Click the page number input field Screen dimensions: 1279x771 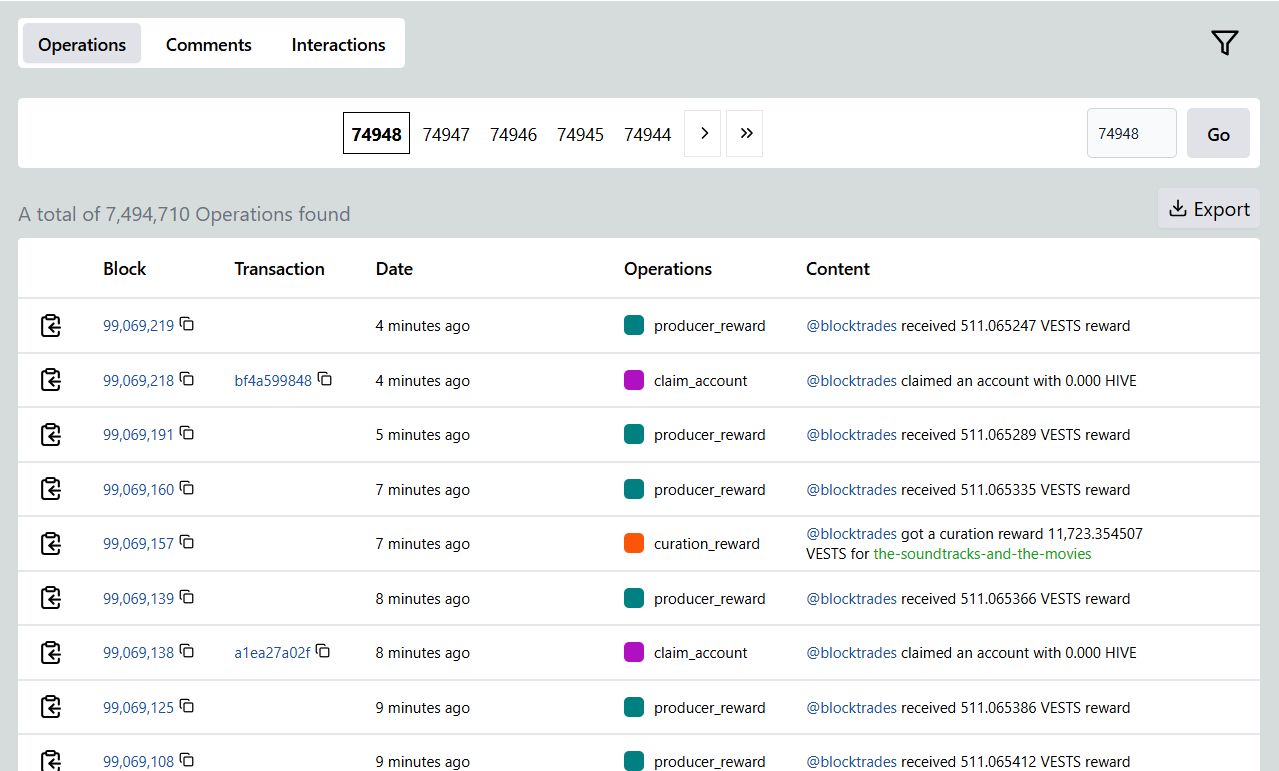[1131, 133]
